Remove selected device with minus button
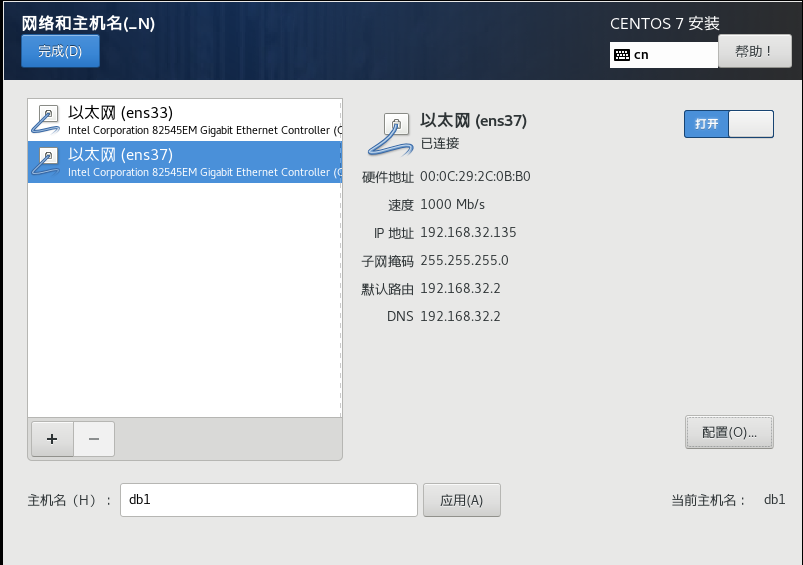Screen dimensions: 803x565 click(x=94, y=439)
